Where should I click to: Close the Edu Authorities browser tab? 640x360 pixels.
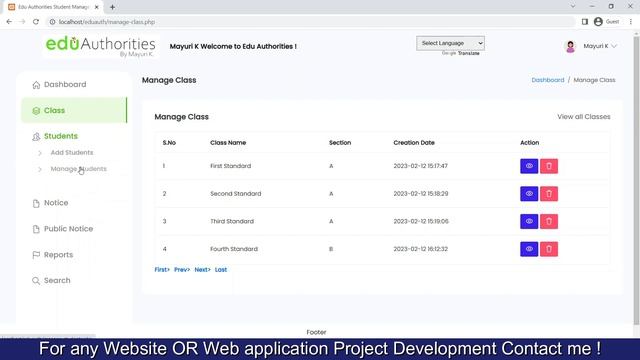point(97,7)
